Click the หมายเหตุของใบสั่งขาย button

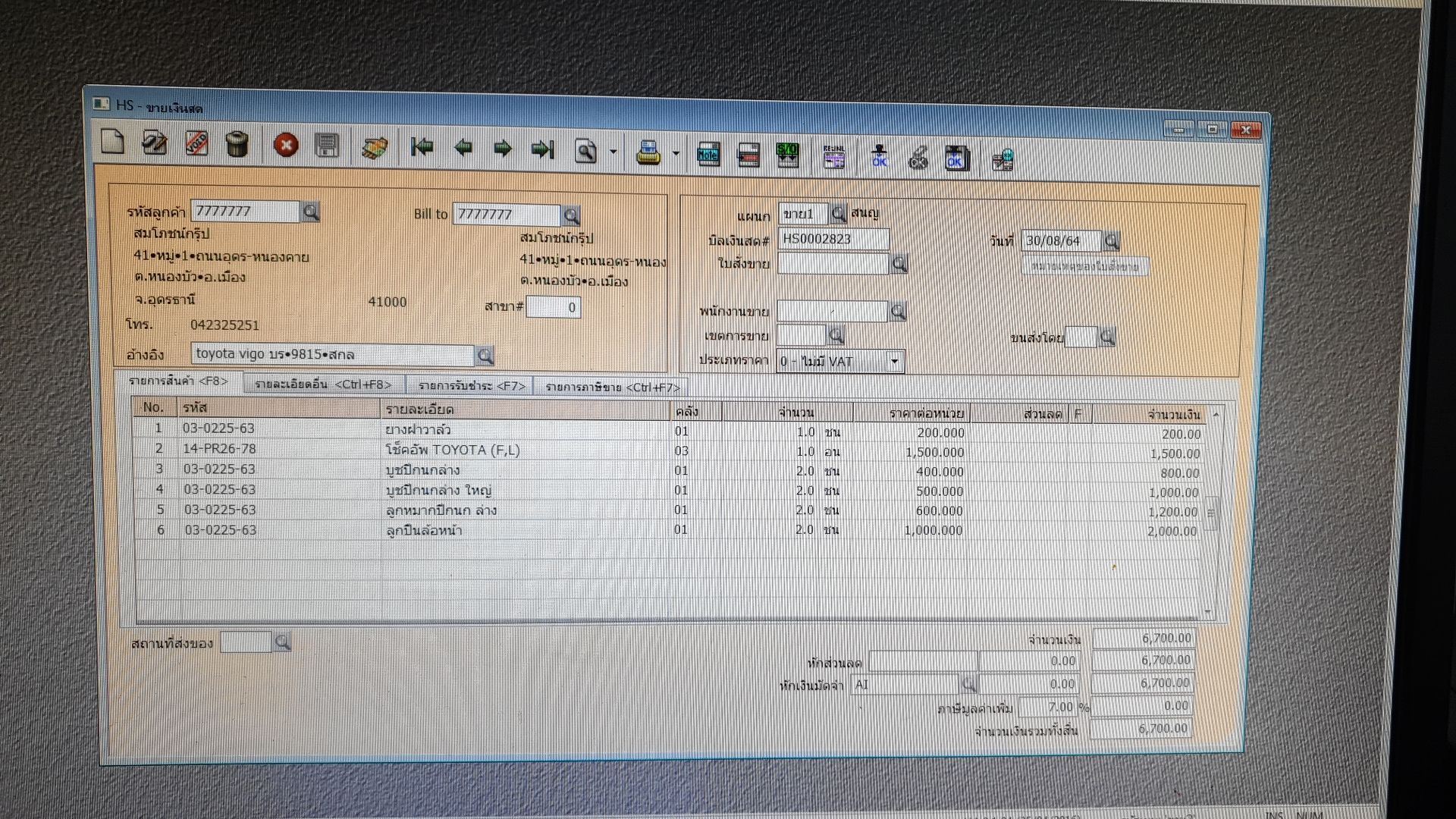click(x=1084, y=266)
